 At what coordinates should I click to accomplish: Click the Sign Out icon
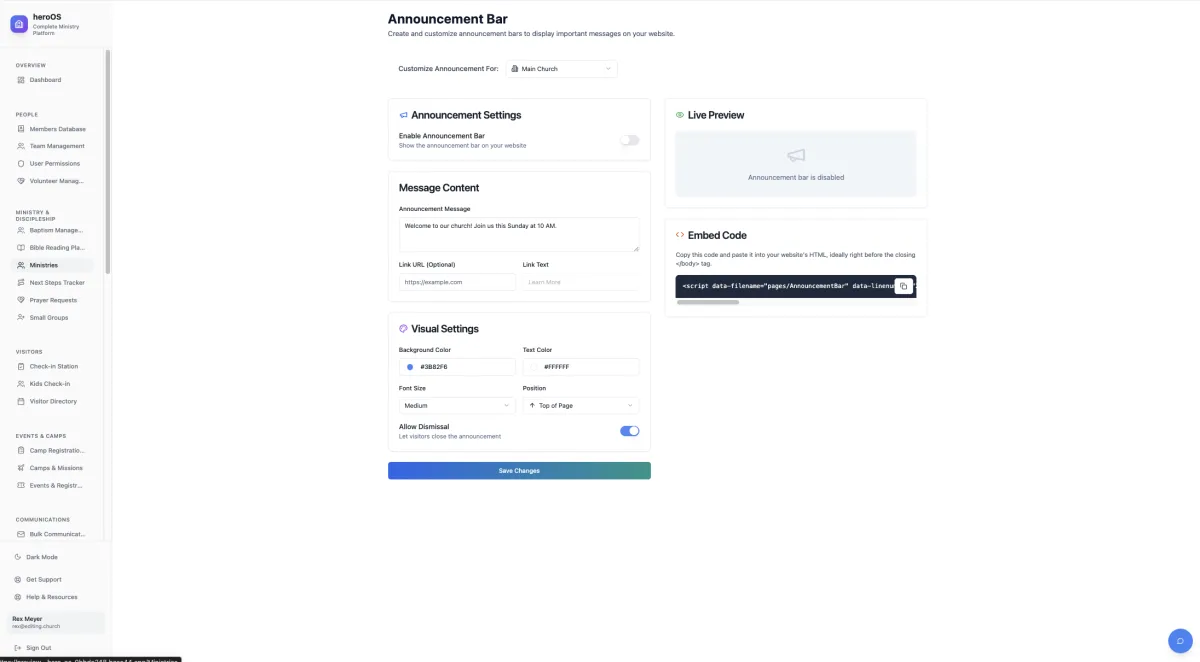[18, 648]
